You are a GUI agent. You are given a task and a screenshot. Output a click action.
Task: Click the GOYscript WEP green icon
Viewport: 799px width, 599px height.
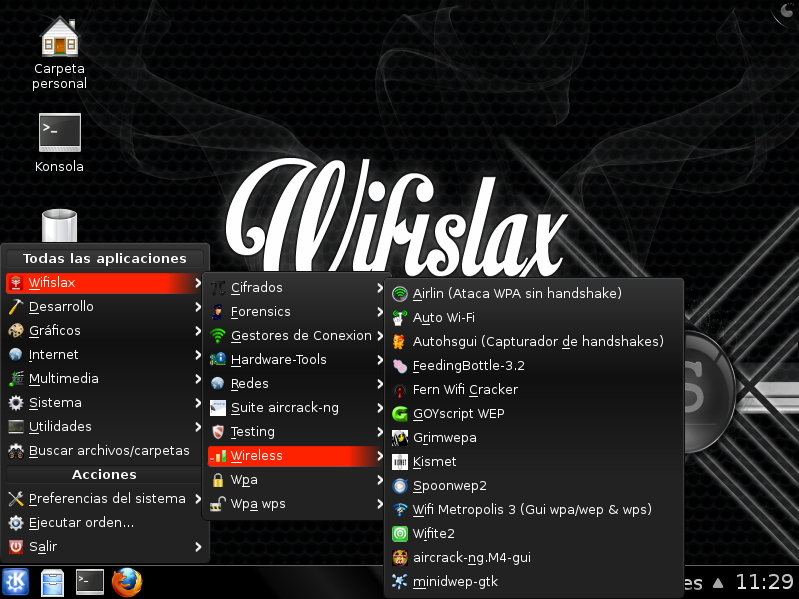[400, 414]
